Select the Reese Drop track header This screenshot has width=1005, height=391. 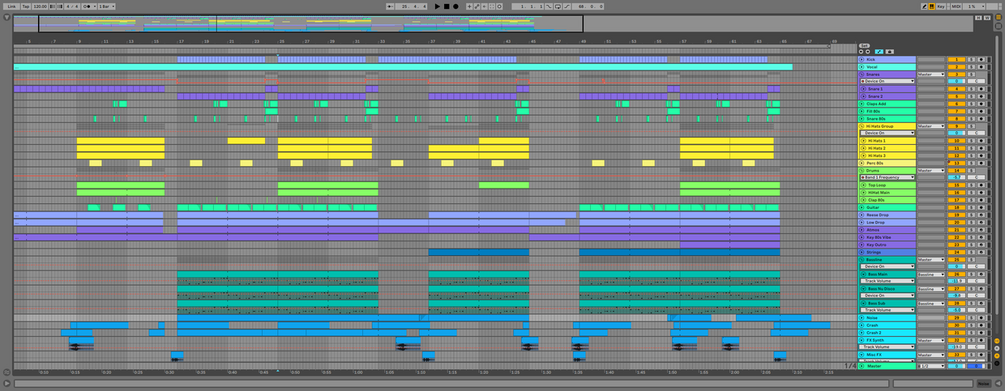pos(887,215)
